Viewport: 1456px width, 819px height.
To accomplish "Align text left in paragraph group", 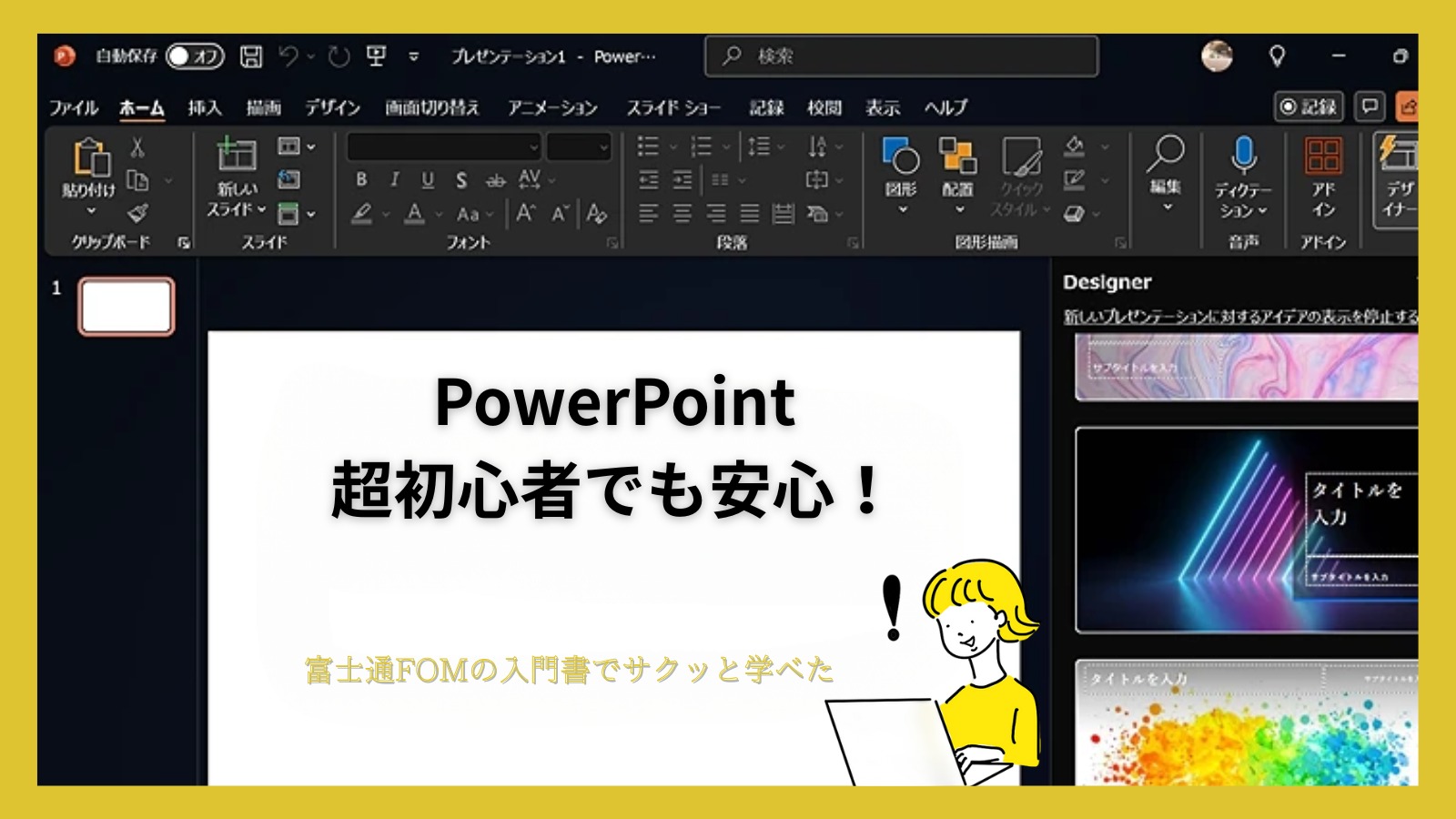I will point(648,214).
